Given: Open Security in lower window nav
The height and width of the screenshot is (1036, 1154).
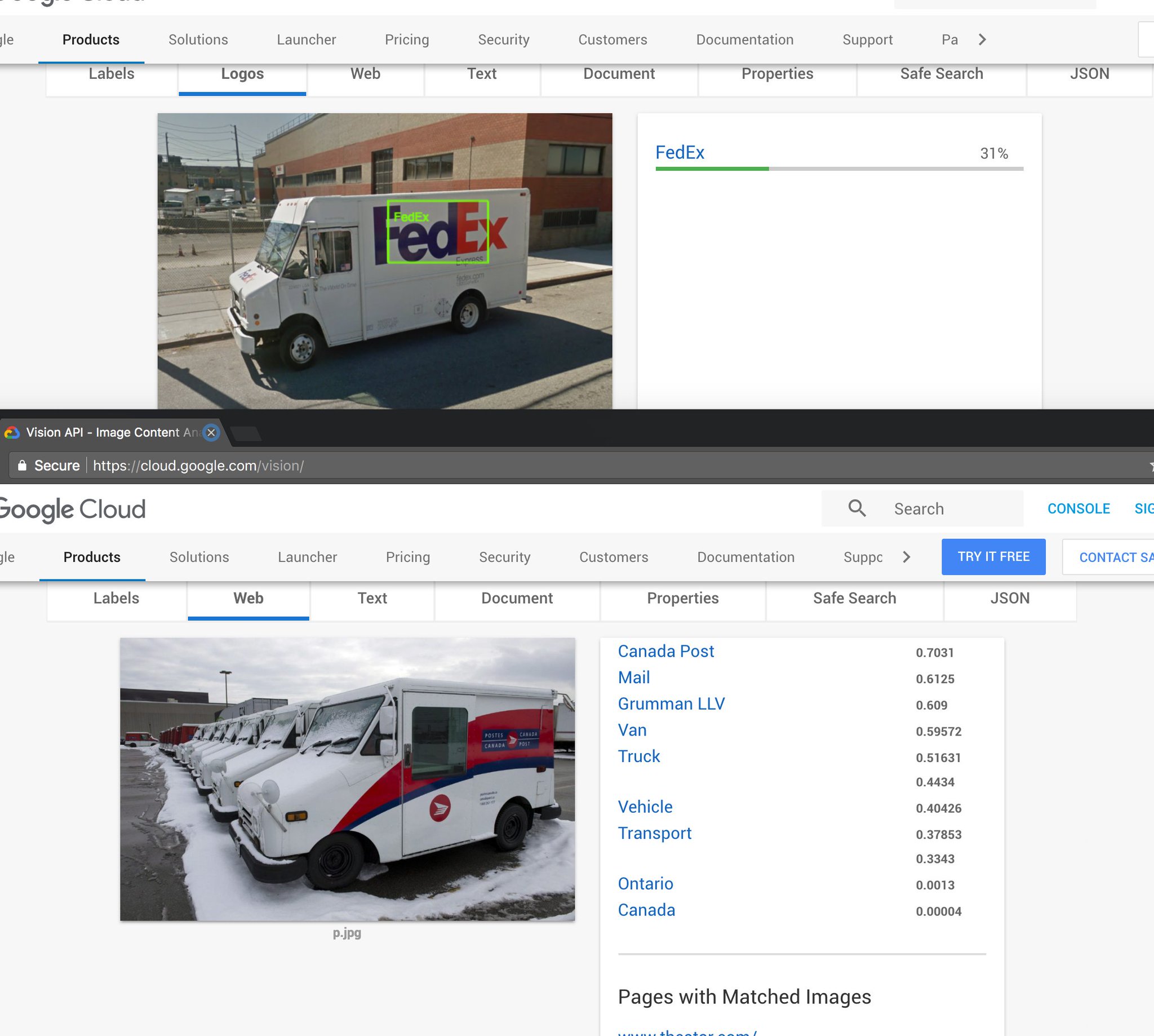Looking at the screenshot, I should (x=505, y=557).
